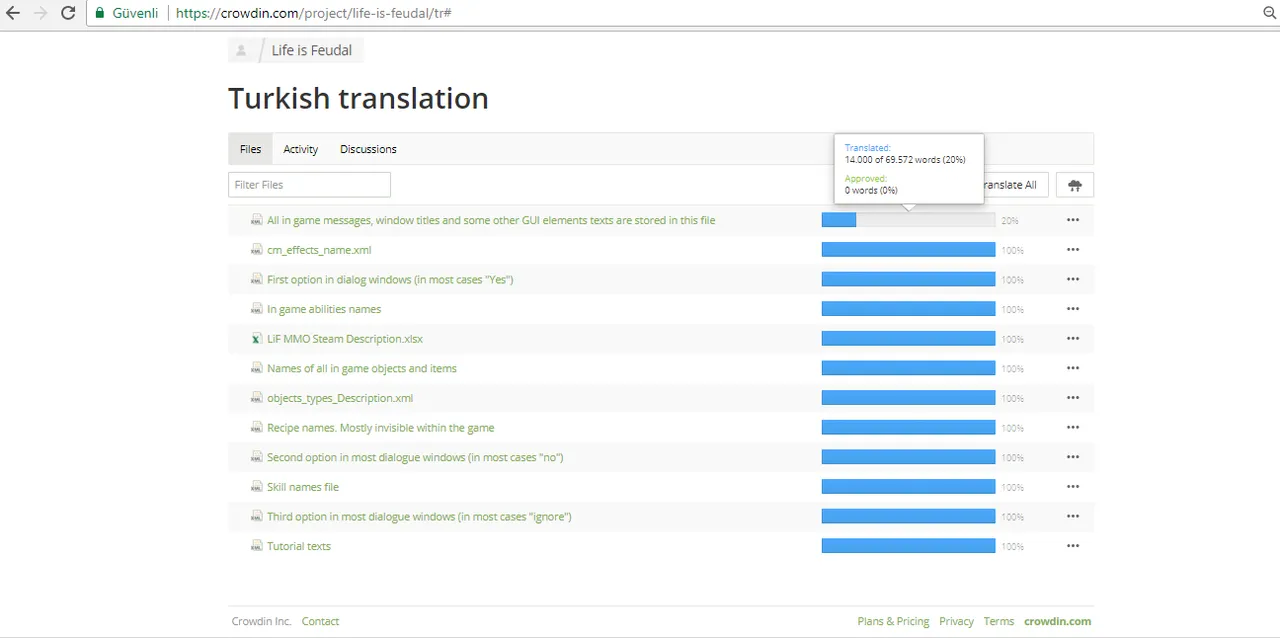This screenshot has height=638, width=1280.
Task: Open objects_types_Description.xml file
Action: (x=340, y=398)
